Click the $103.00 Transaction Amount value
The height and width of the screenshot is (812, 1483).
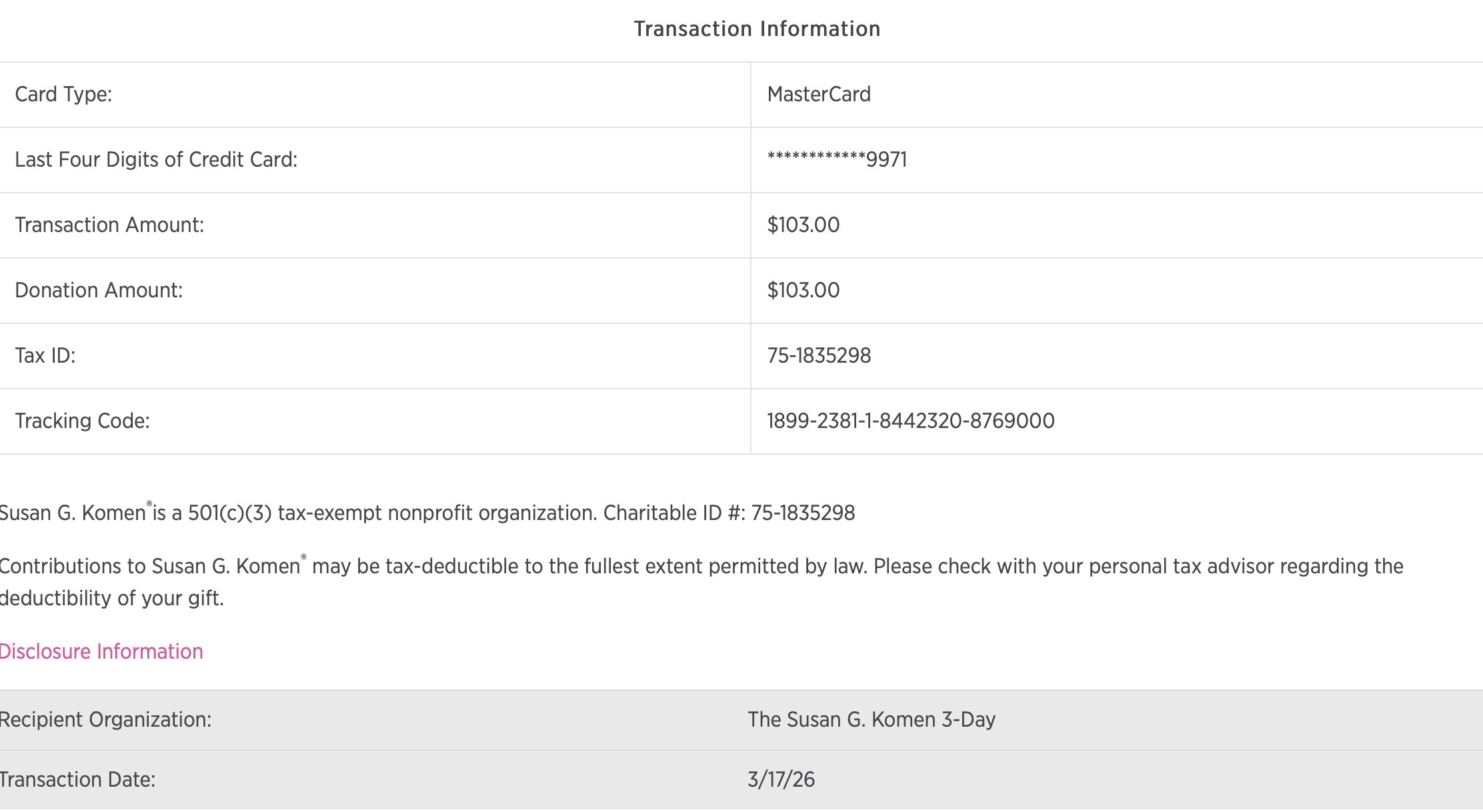[x=804, y=225]
